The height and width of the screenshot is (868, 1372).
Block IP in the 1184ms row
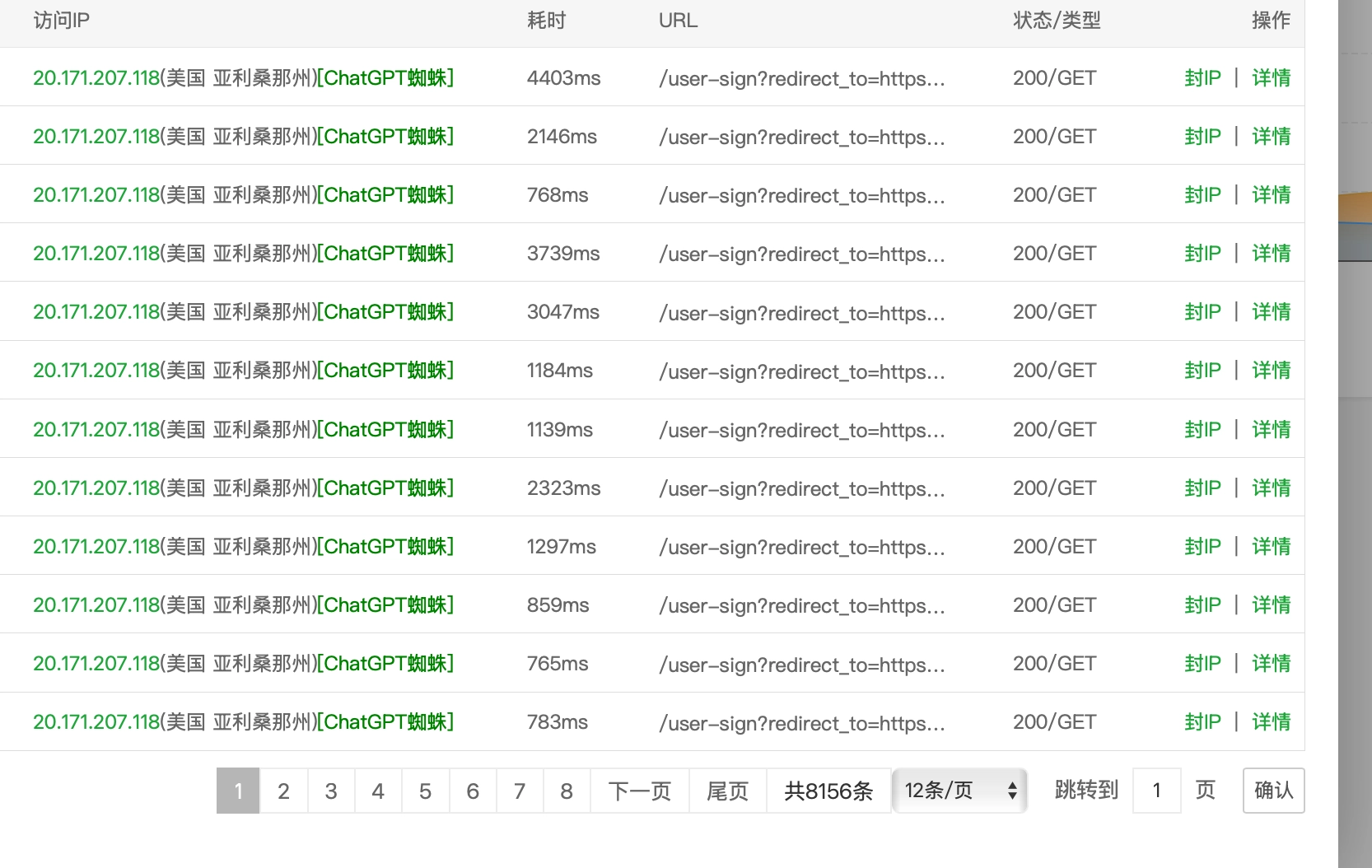(1202, 370)
